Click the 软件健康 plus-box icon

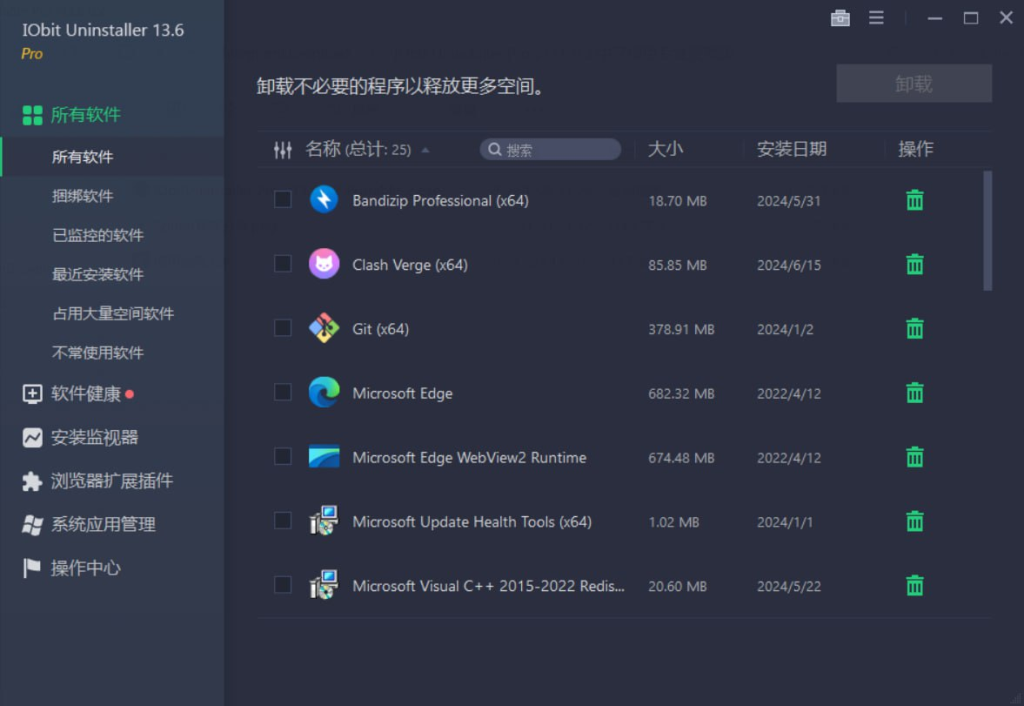click(x=32, y=394)
